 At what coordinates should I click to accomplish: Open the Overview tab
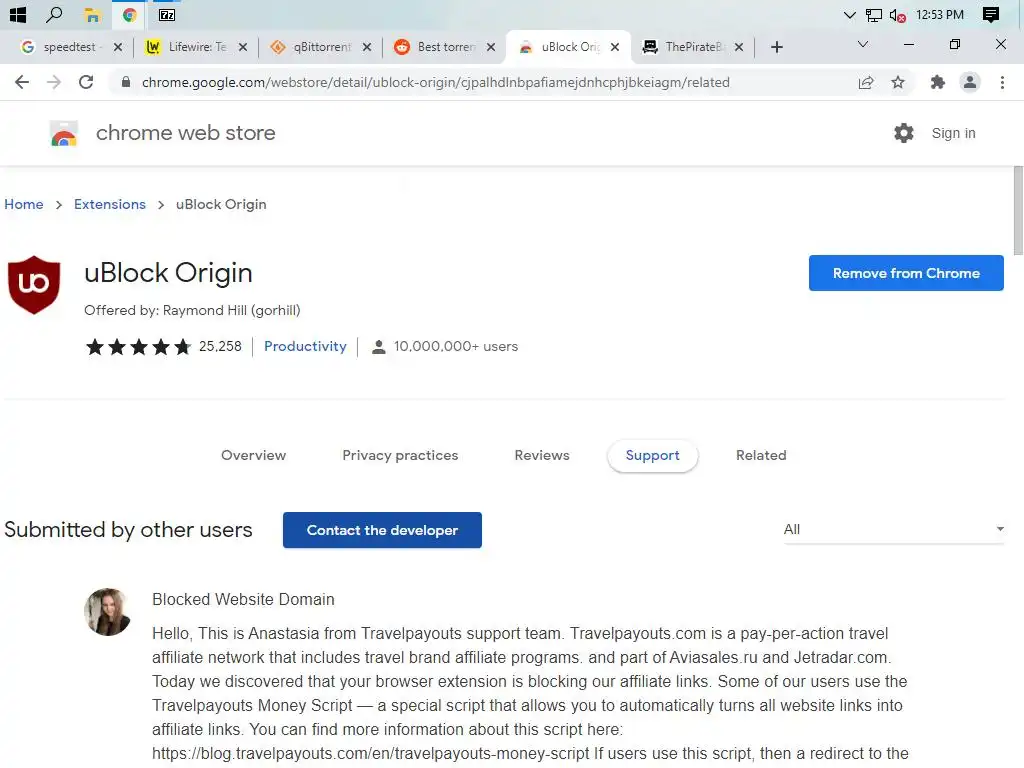coord(253,455)
